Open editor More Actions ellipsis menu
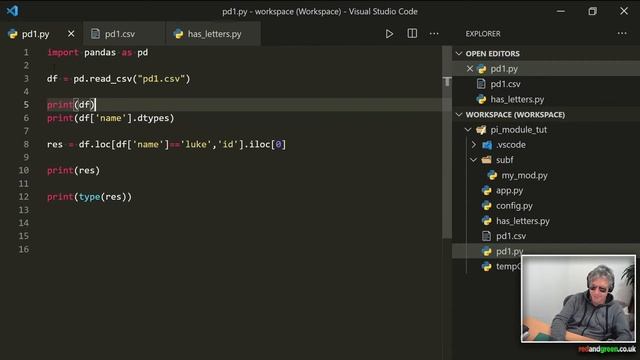Screen dimensions: 640x360 pyautogui.click(x=434, y=34)
